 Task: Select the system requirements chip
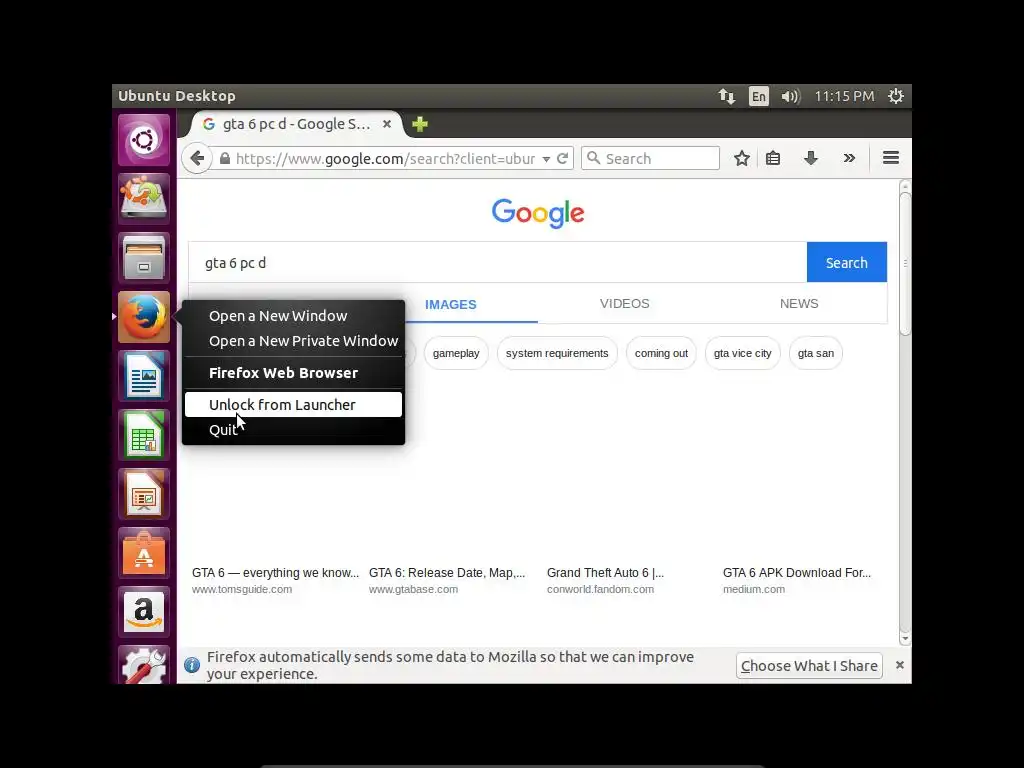point(557,353)
